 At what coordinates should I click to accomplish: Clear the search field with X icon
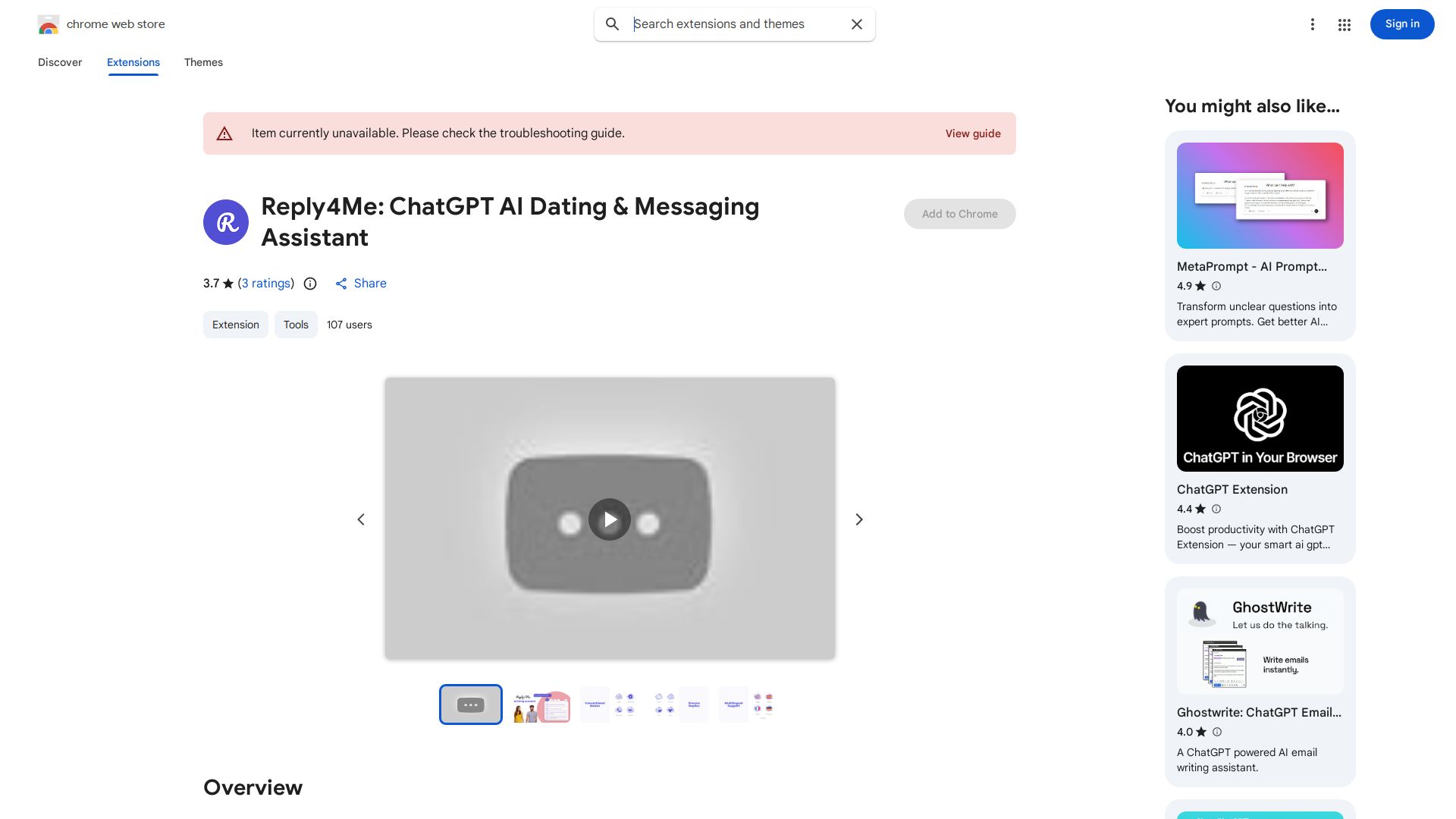pos(856,24)
